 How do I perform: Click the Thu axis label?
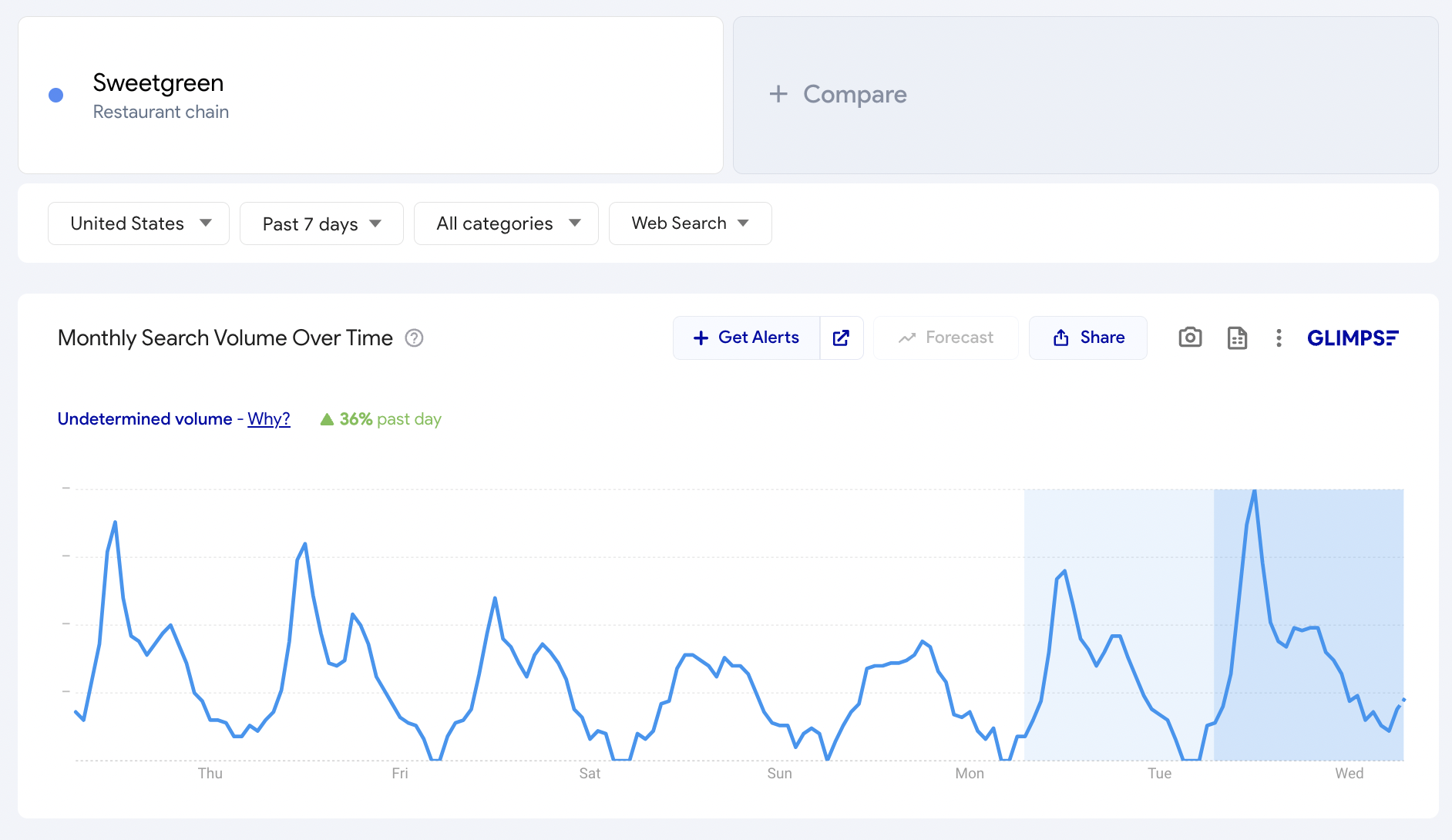(210, 773)
